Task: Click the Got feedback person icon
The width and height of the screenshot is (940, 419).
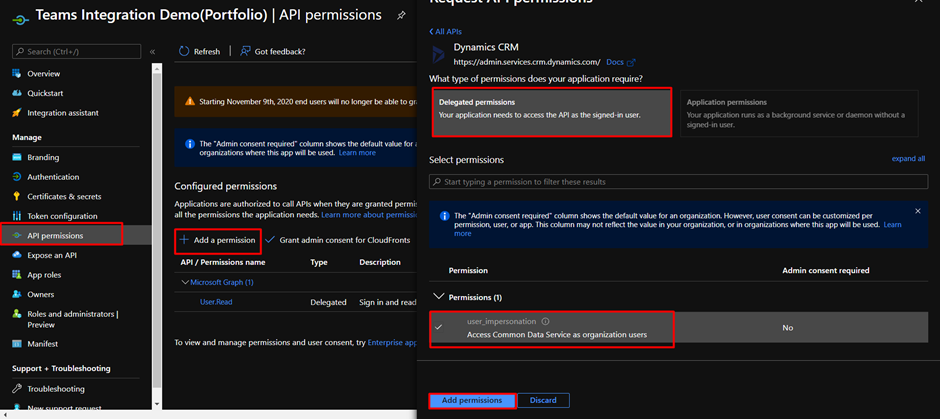Action: tap(245, 52)
